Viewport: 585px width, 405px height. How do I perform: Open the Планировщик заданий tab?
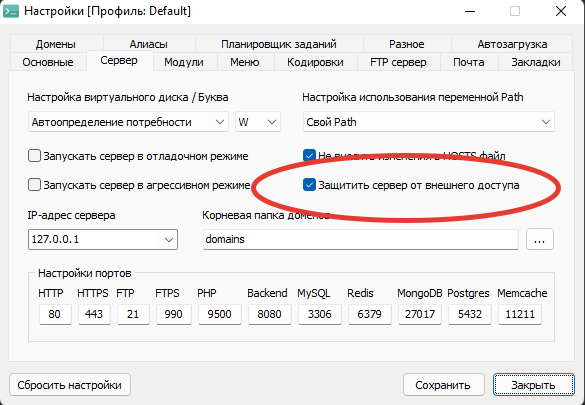[x=279, y=44]
